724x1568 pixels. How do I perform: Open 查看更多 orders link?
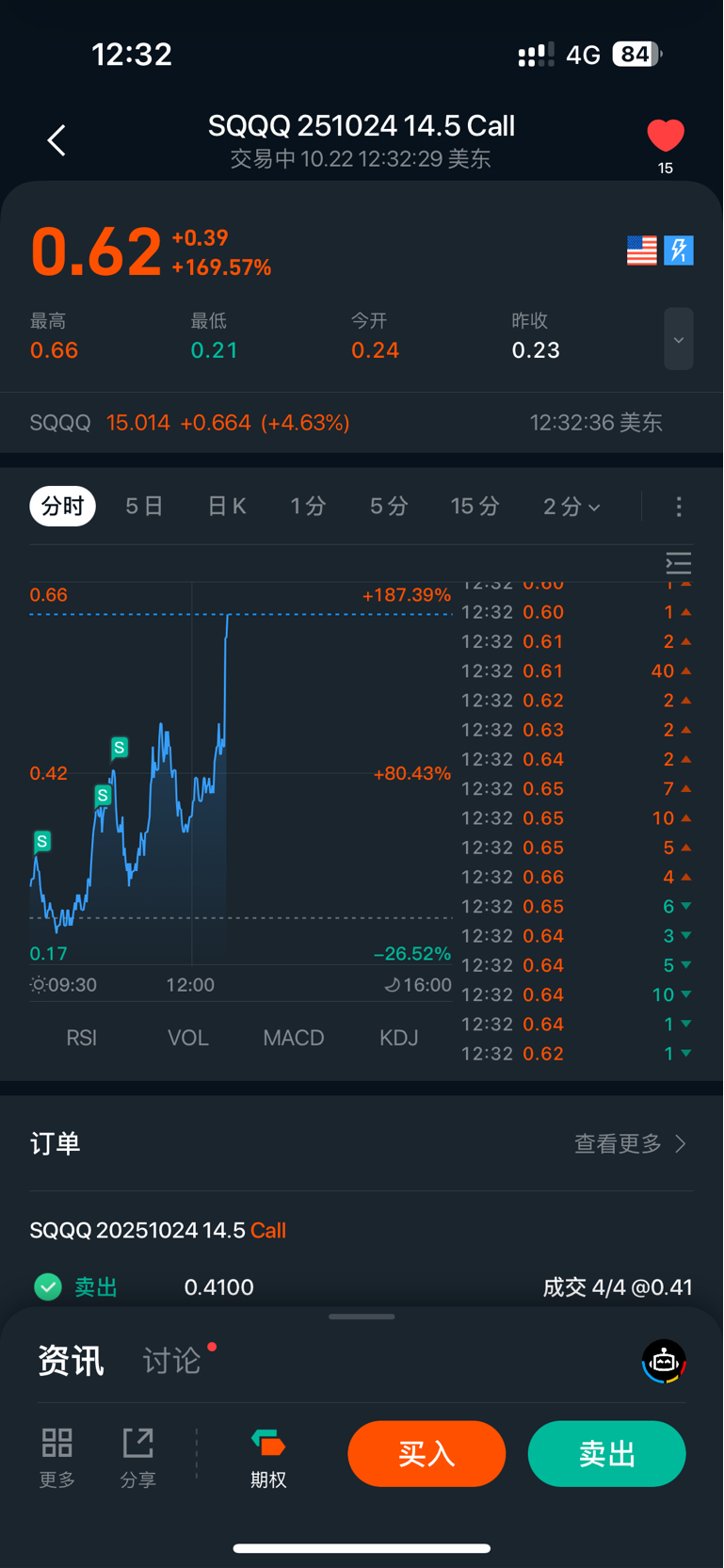[x=631, y=1143]
